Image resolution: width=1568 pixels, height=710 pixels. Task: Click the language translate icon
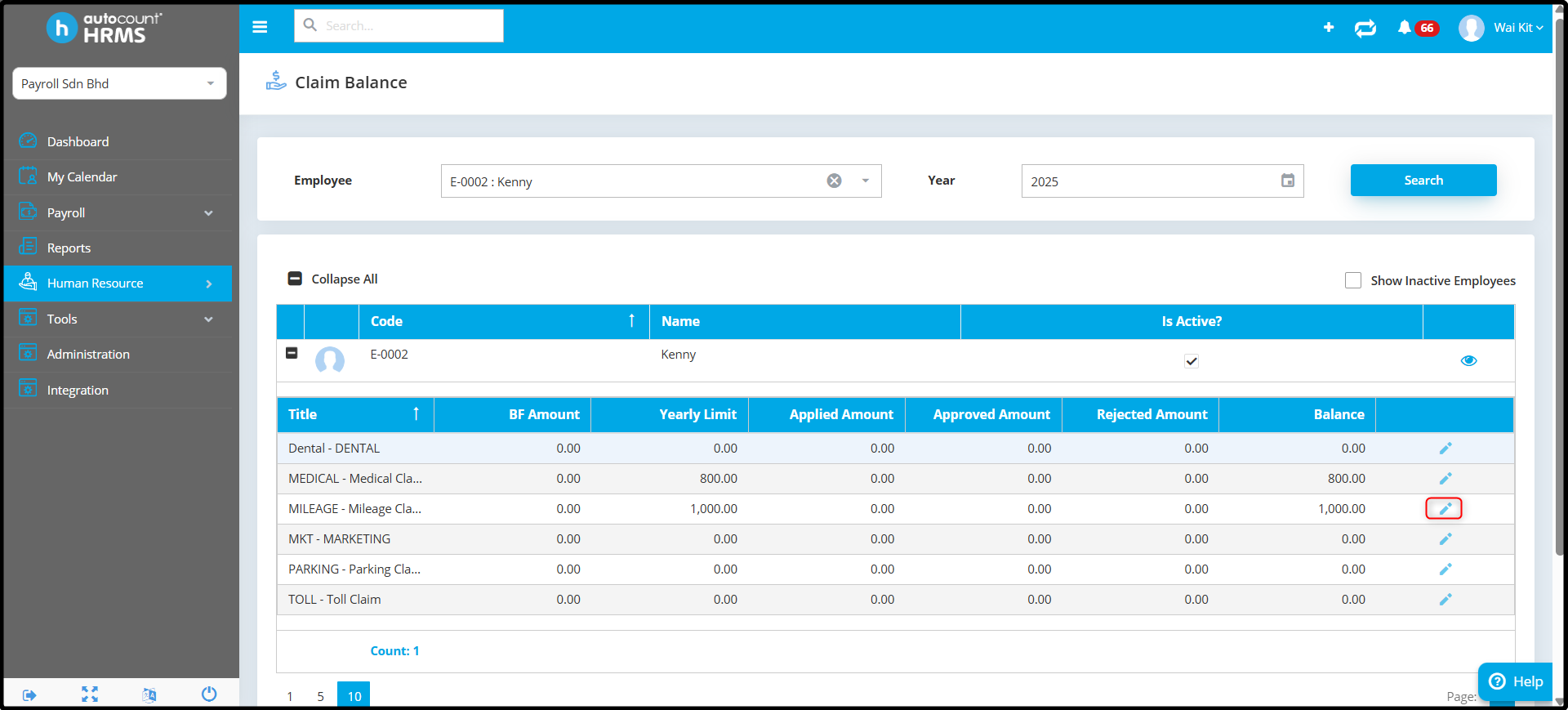[149, 695]
